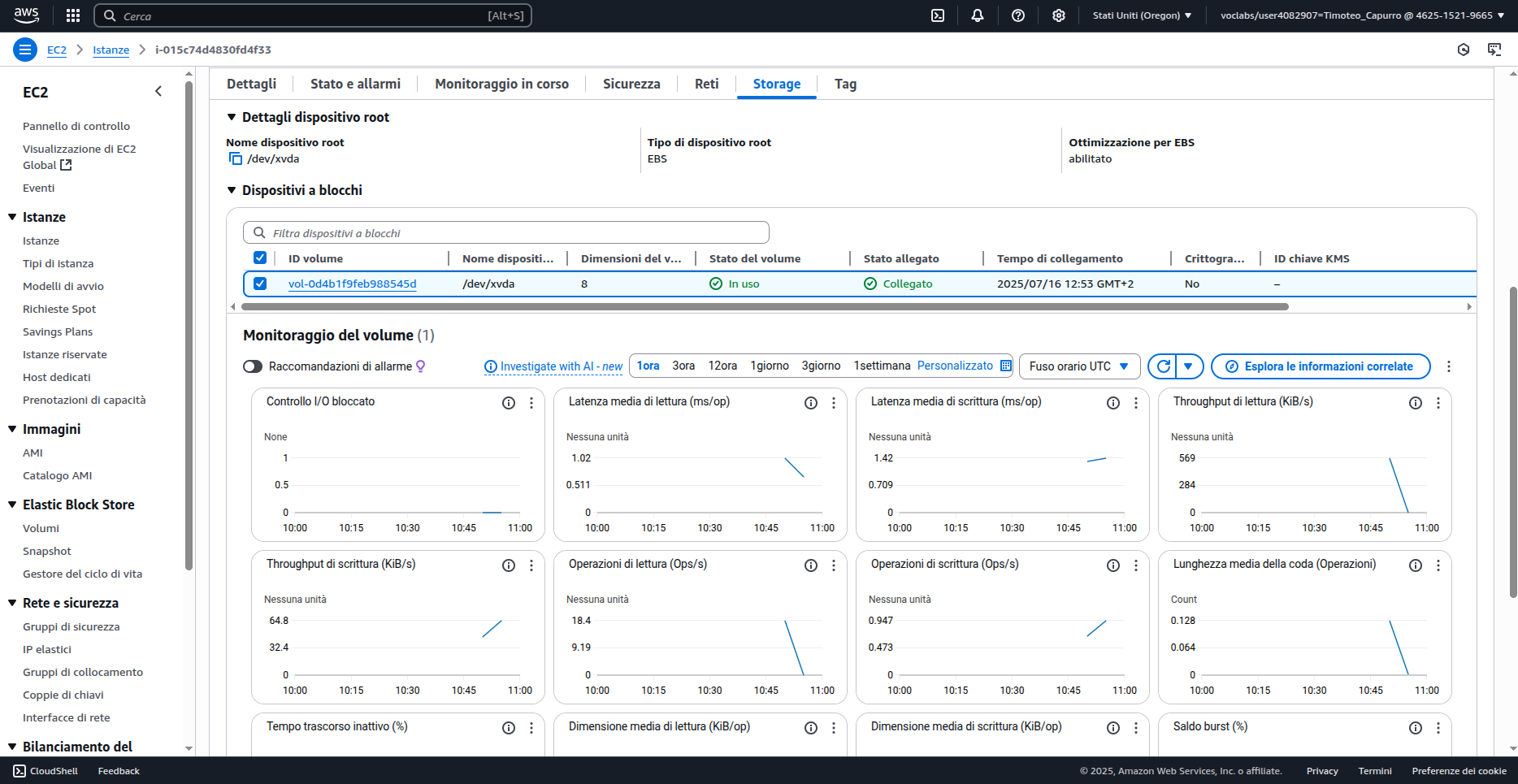Switch to Stato e allarmi tab
Viewport: 1518px width, 784px height.
355,84
